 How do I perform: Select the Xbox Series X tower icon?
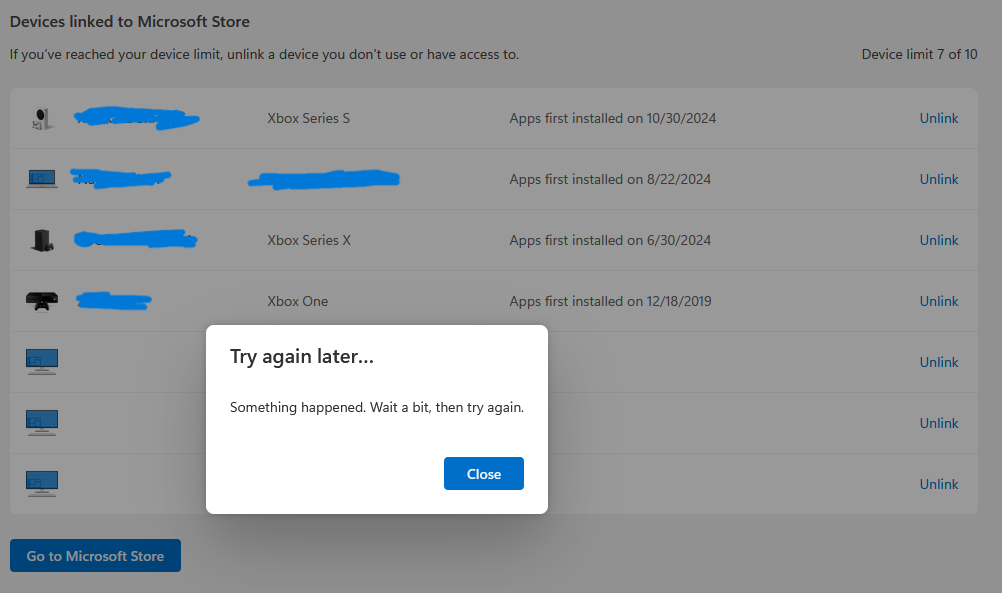tap(41, 239)
